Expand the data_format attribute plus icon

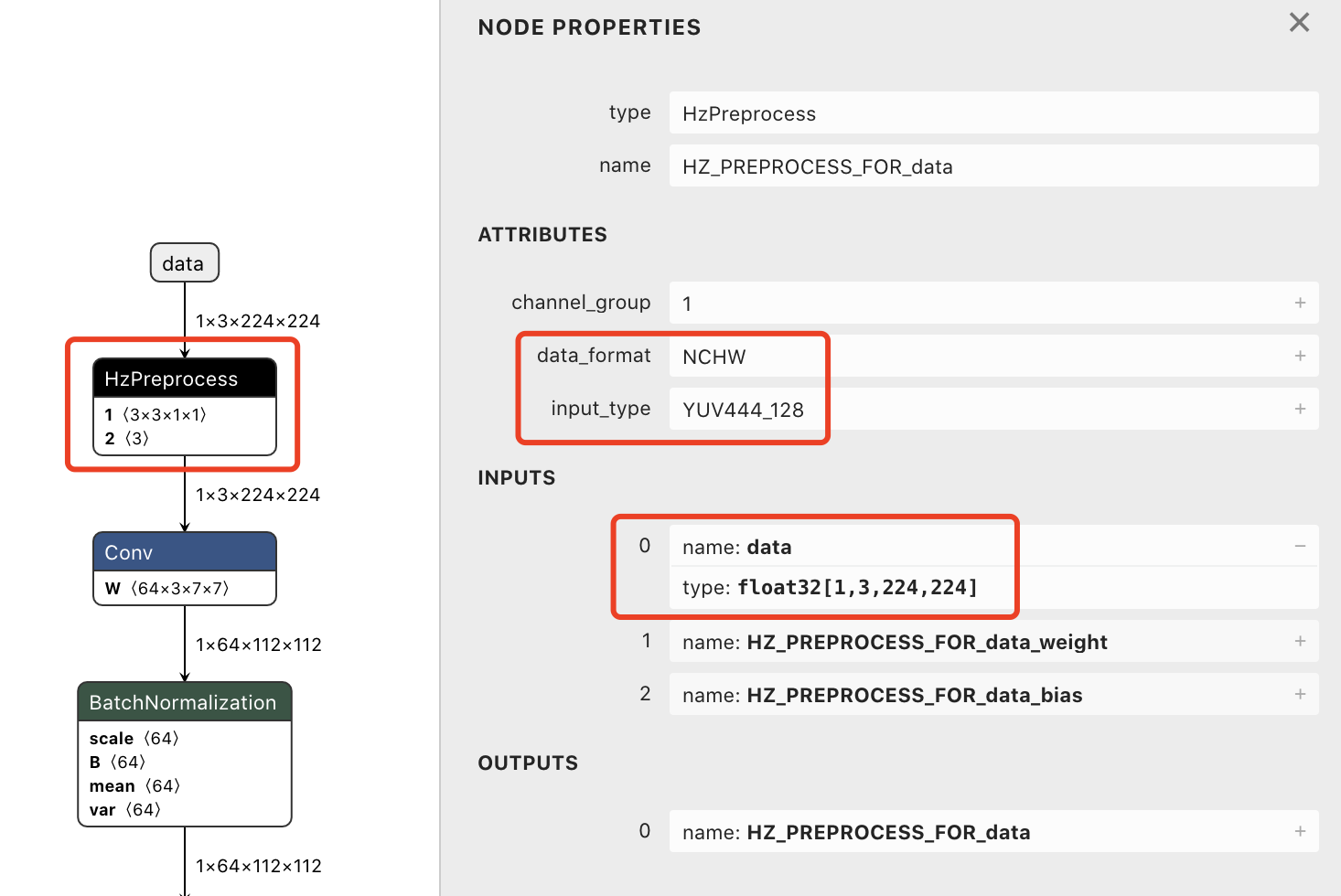pyautogui.click(x=1300, y=356)
